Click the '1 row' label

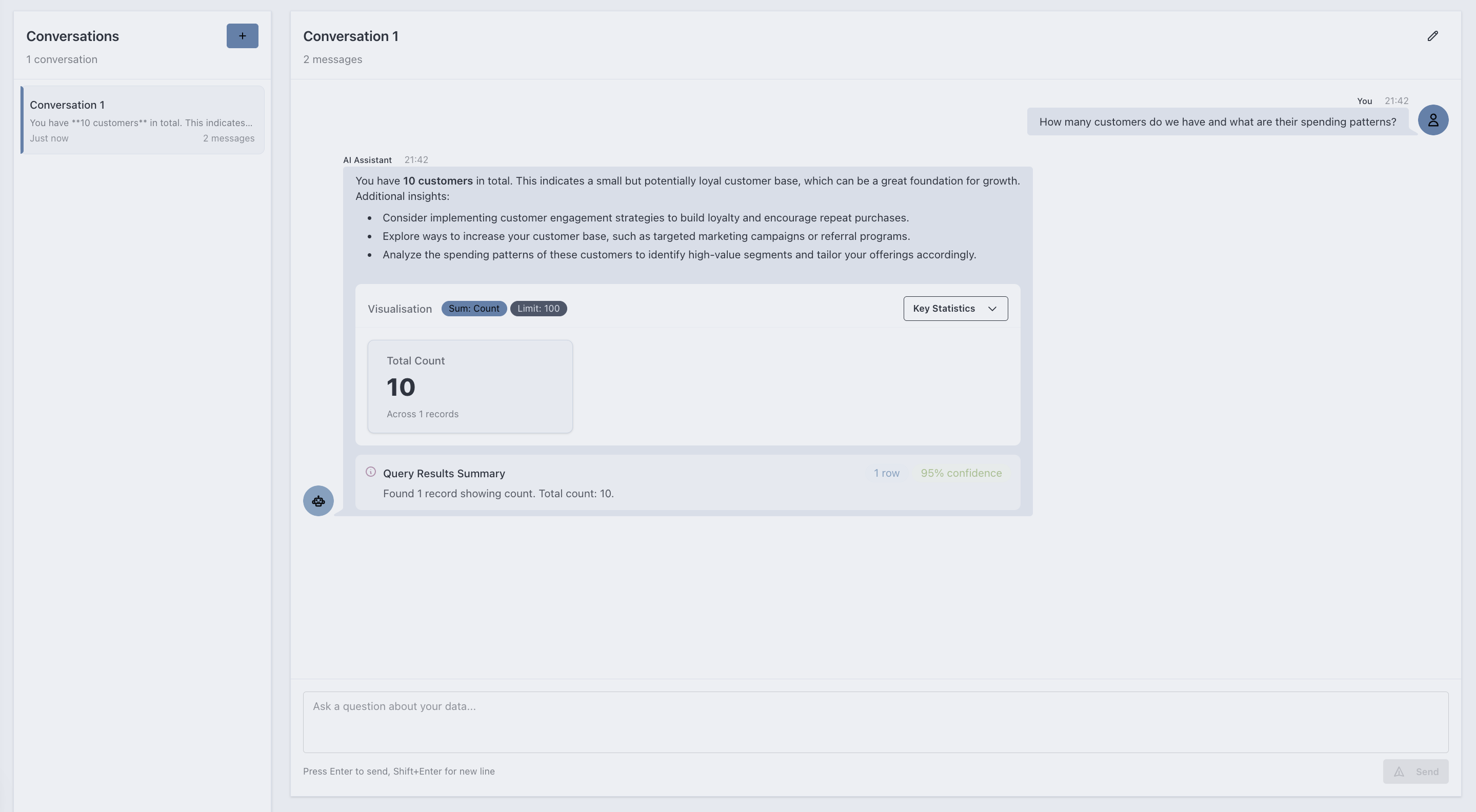pos(886,473)
